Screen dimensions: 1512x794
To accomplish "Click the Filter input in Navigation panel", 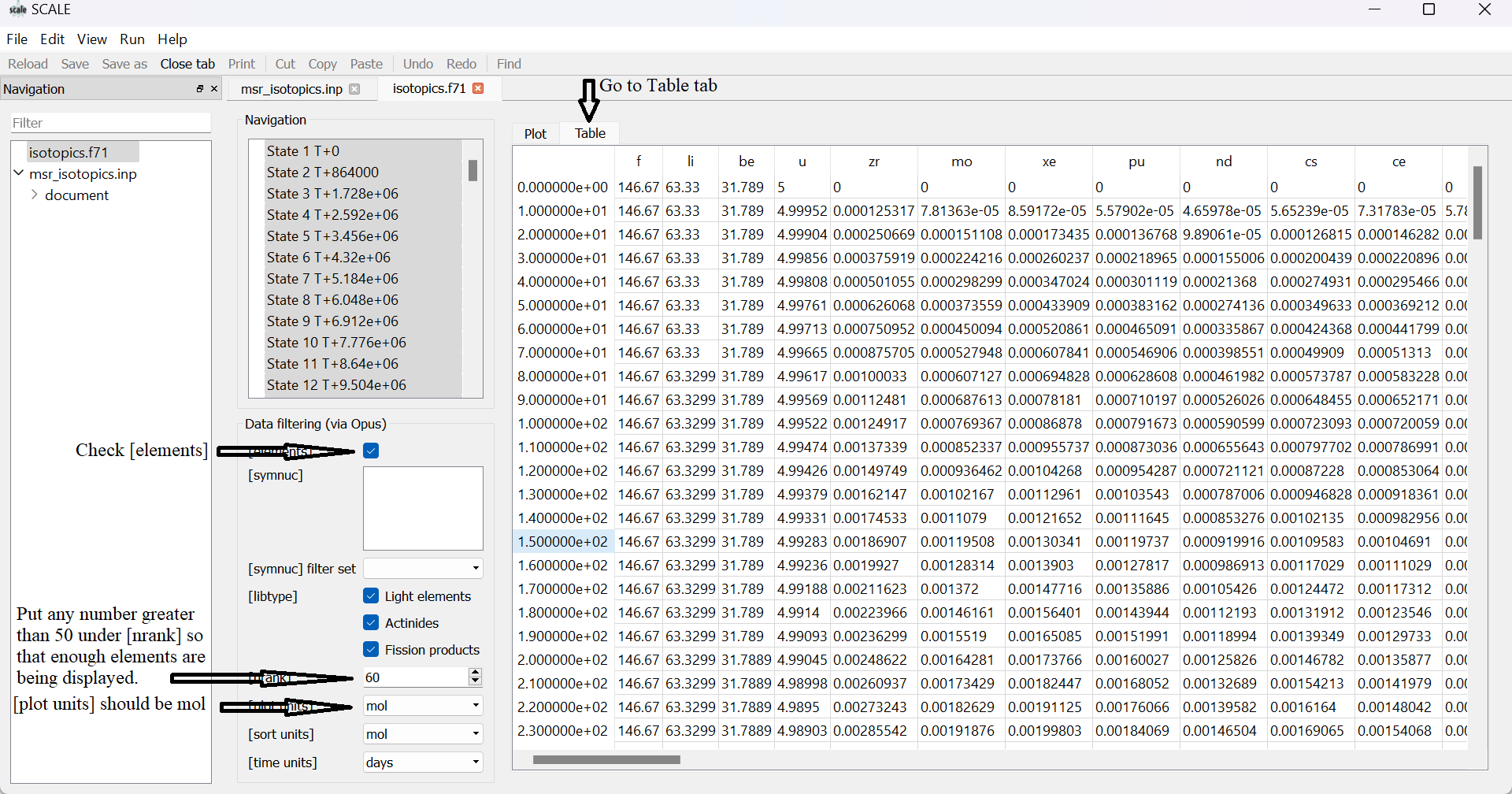I will [x=111, y=123].
